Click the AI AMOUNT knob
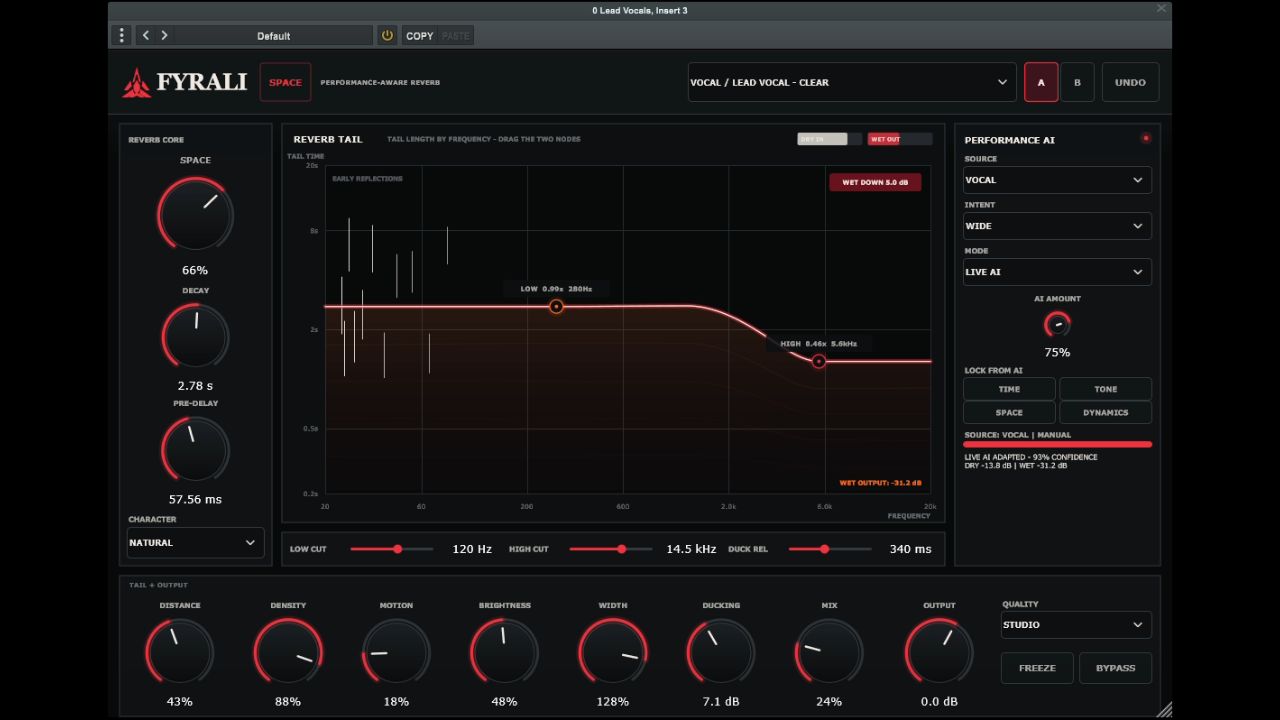The height and width of the screenshot is (720, 1280). coord(1057,324)
